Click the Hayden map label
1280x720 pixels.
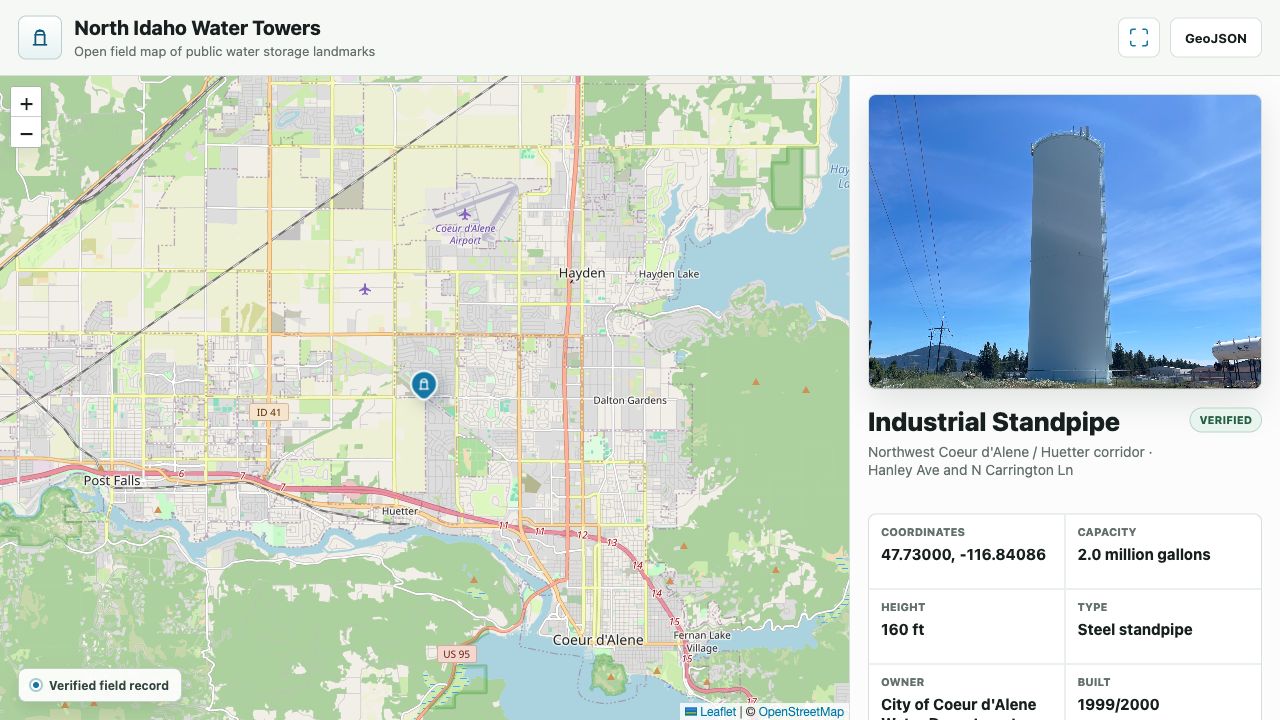point(582,273)
